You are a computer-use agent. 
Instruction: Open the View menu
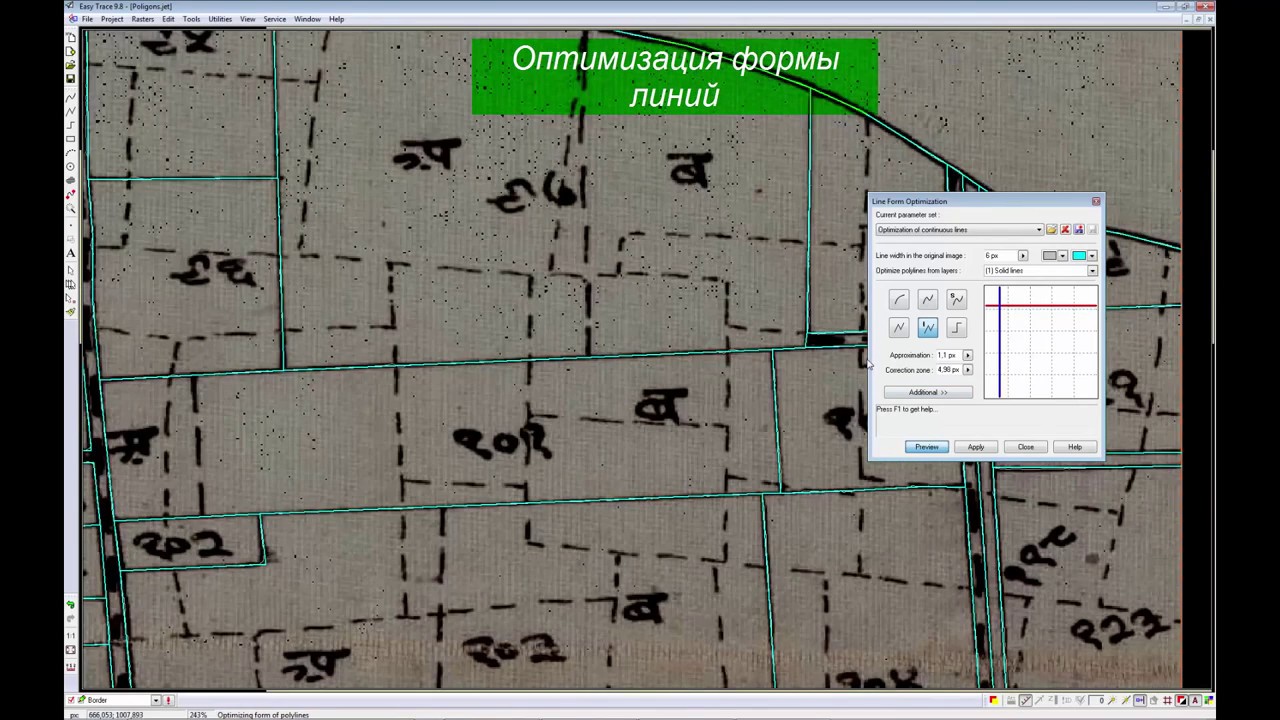click(x=247, y=19)
